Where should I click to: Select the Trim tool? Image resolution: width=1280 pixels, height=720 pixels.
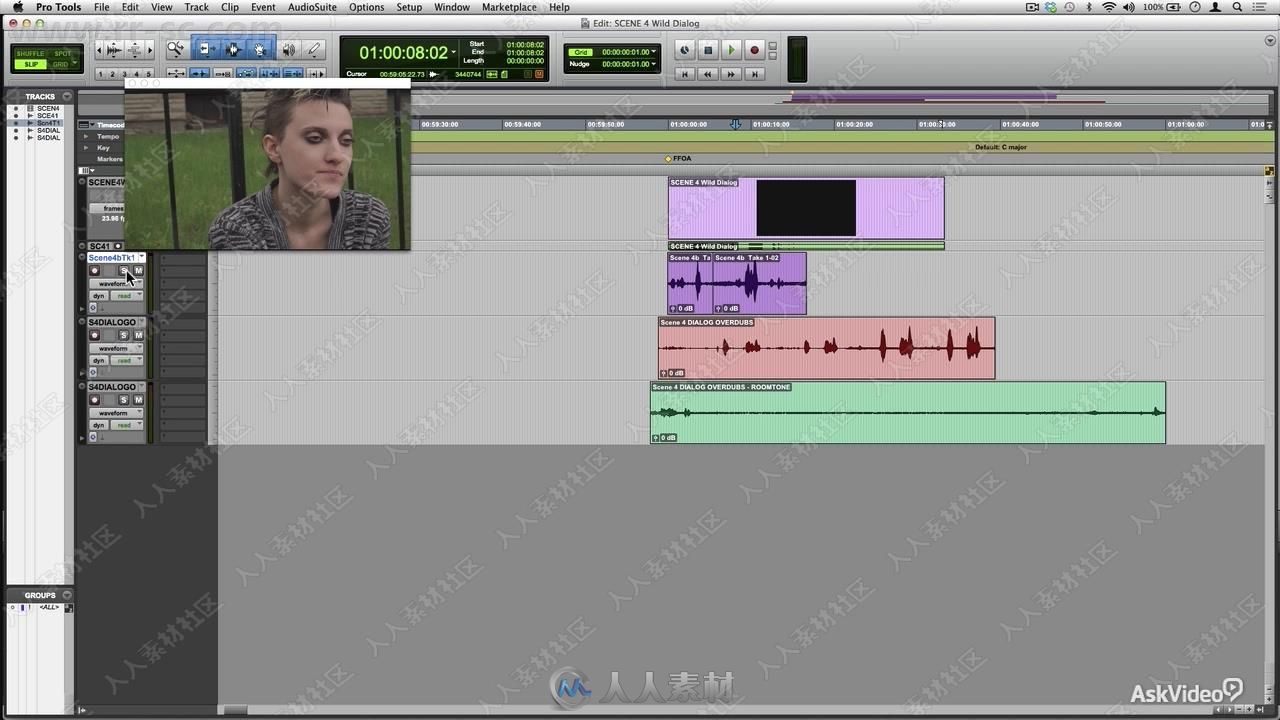(205, 49)
